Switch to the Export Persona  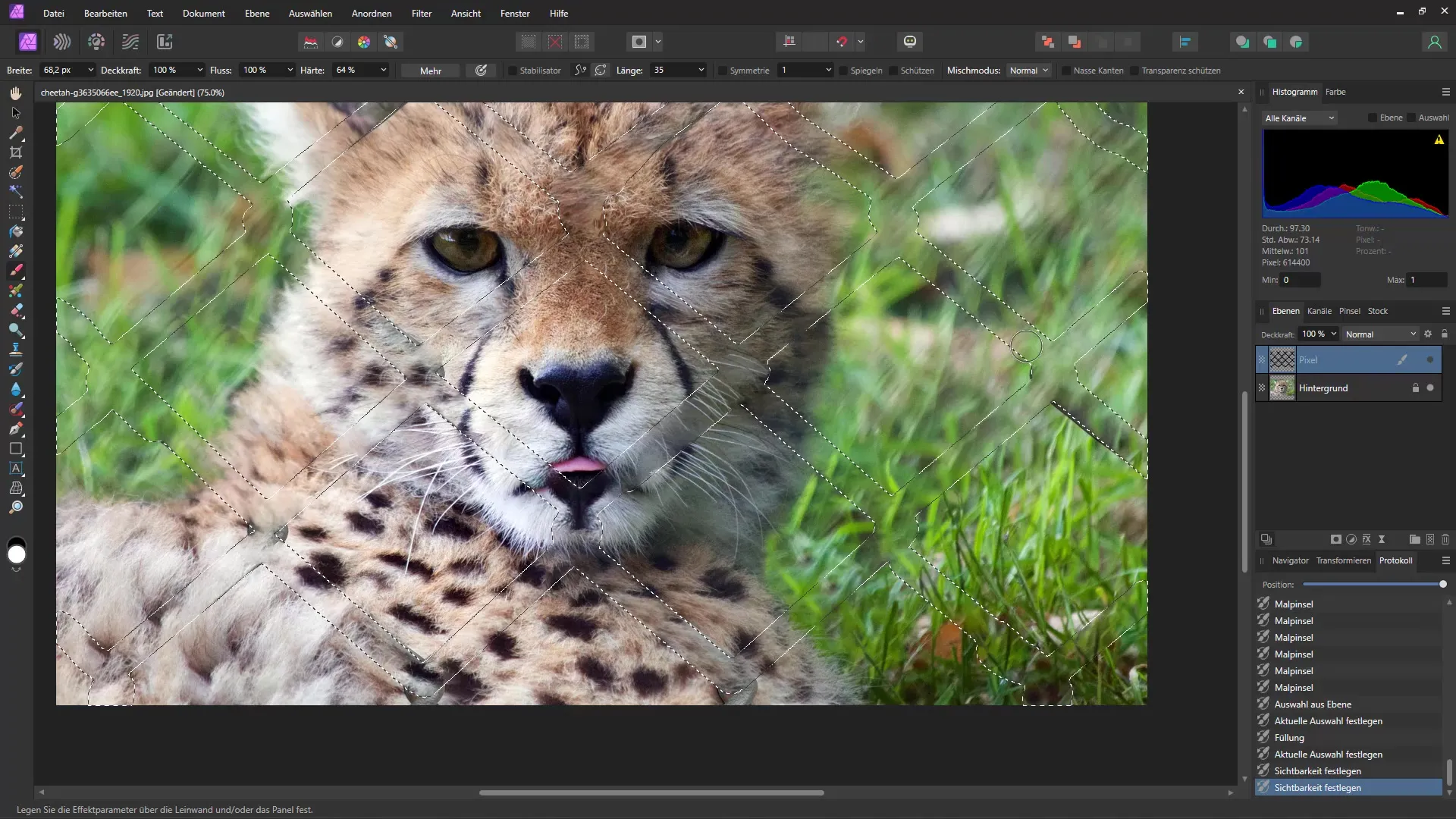tap(165, 42)
